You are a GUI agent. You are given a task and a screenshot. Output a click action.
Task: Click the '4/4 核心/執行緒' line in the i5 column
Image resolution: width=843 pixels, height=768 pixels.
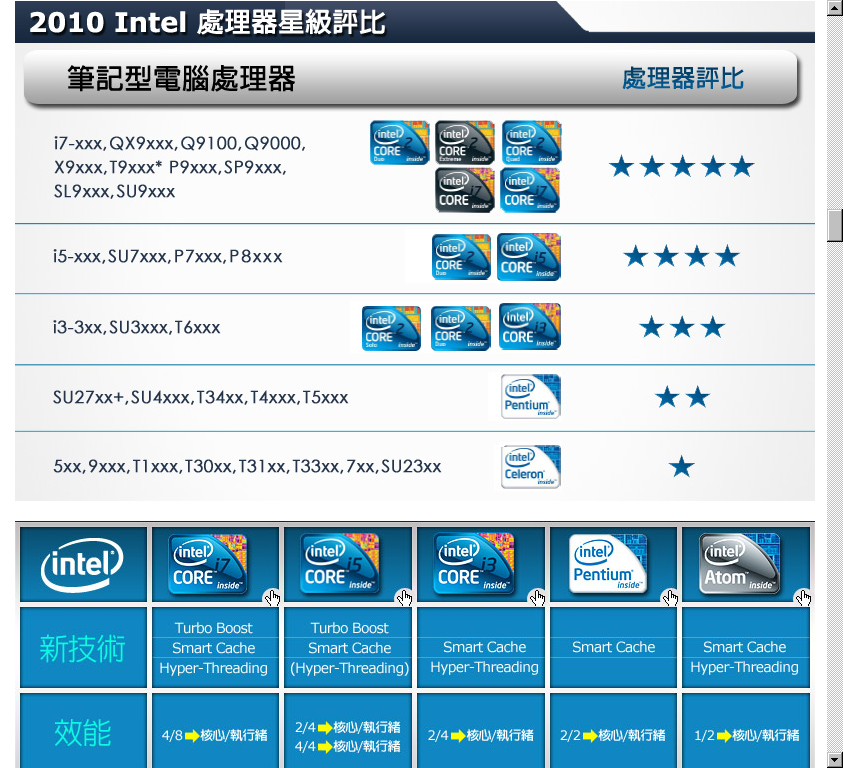348,746
